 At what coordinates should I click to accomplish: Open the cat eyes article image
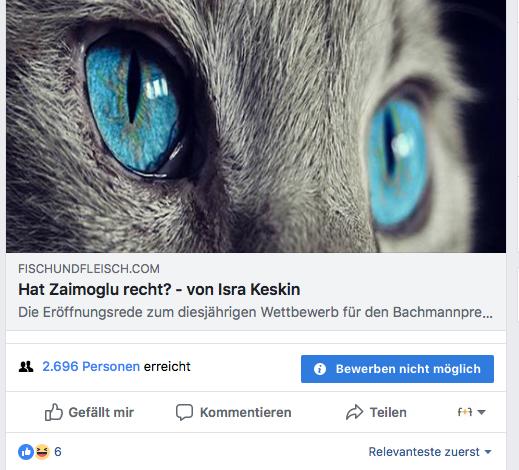pyautogui.click(x=256, y=126)
